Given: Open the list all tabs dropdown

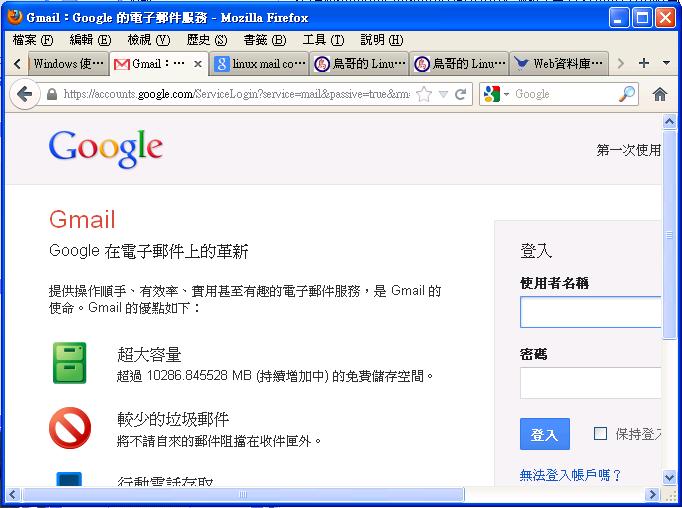Looking at the screenshot, I should (x=666, y=63).
